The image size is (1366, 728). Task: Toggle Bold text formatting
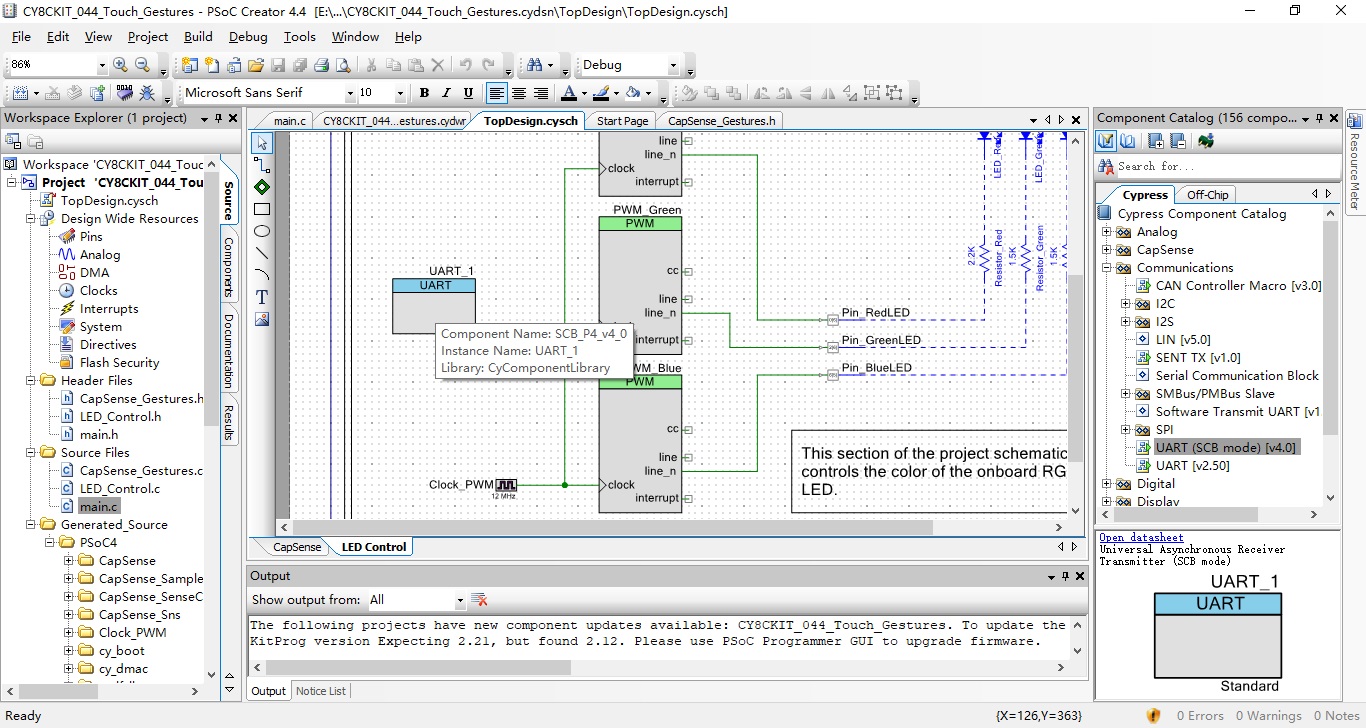pyautogui.click(x=424, y=93)
